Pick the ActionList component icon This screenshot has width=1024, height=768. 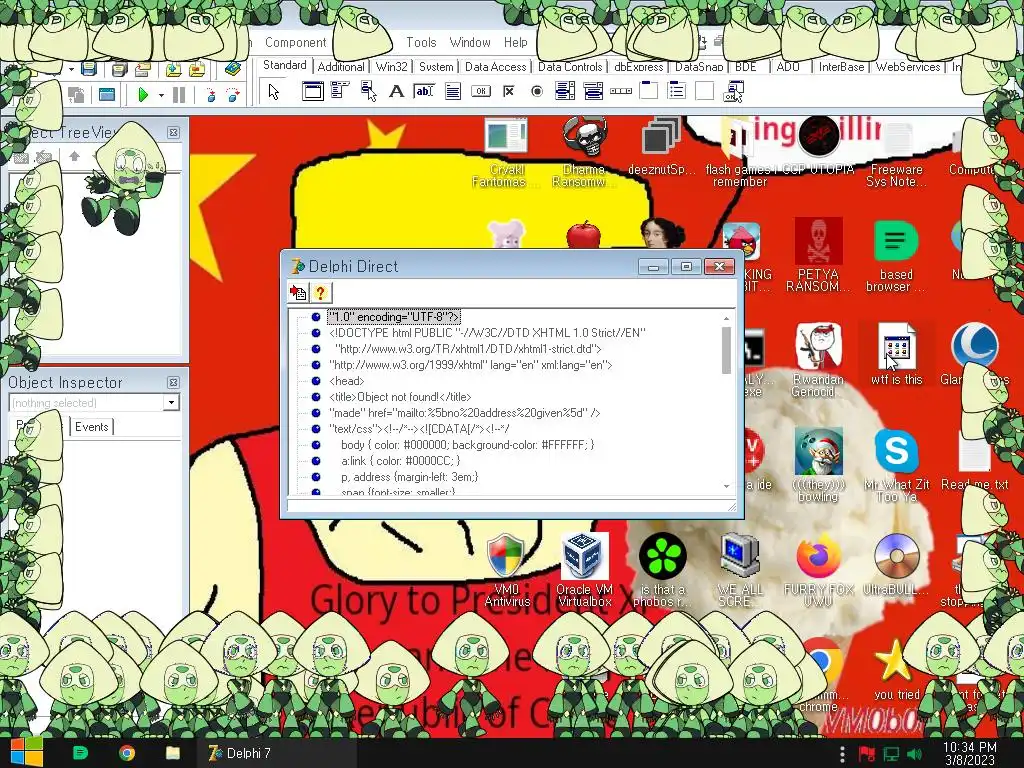pos(733,91)
